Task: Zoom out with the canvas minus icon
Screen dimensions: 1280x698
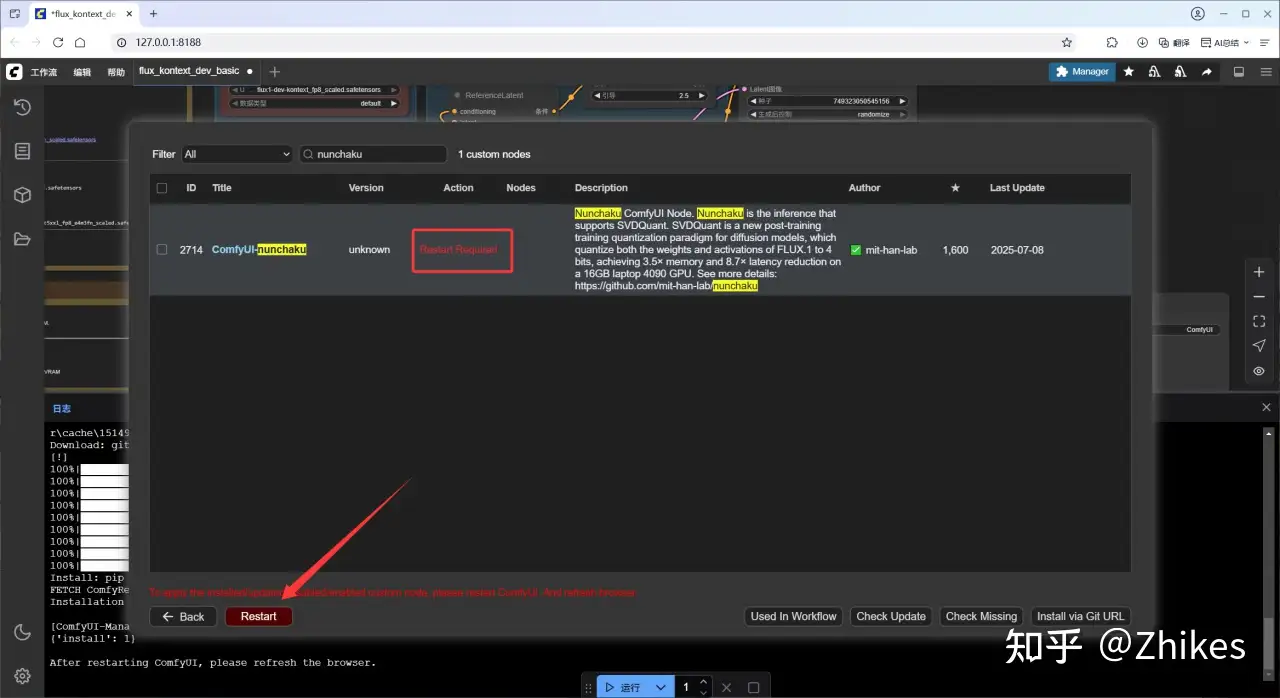Action: (1259, 297)
